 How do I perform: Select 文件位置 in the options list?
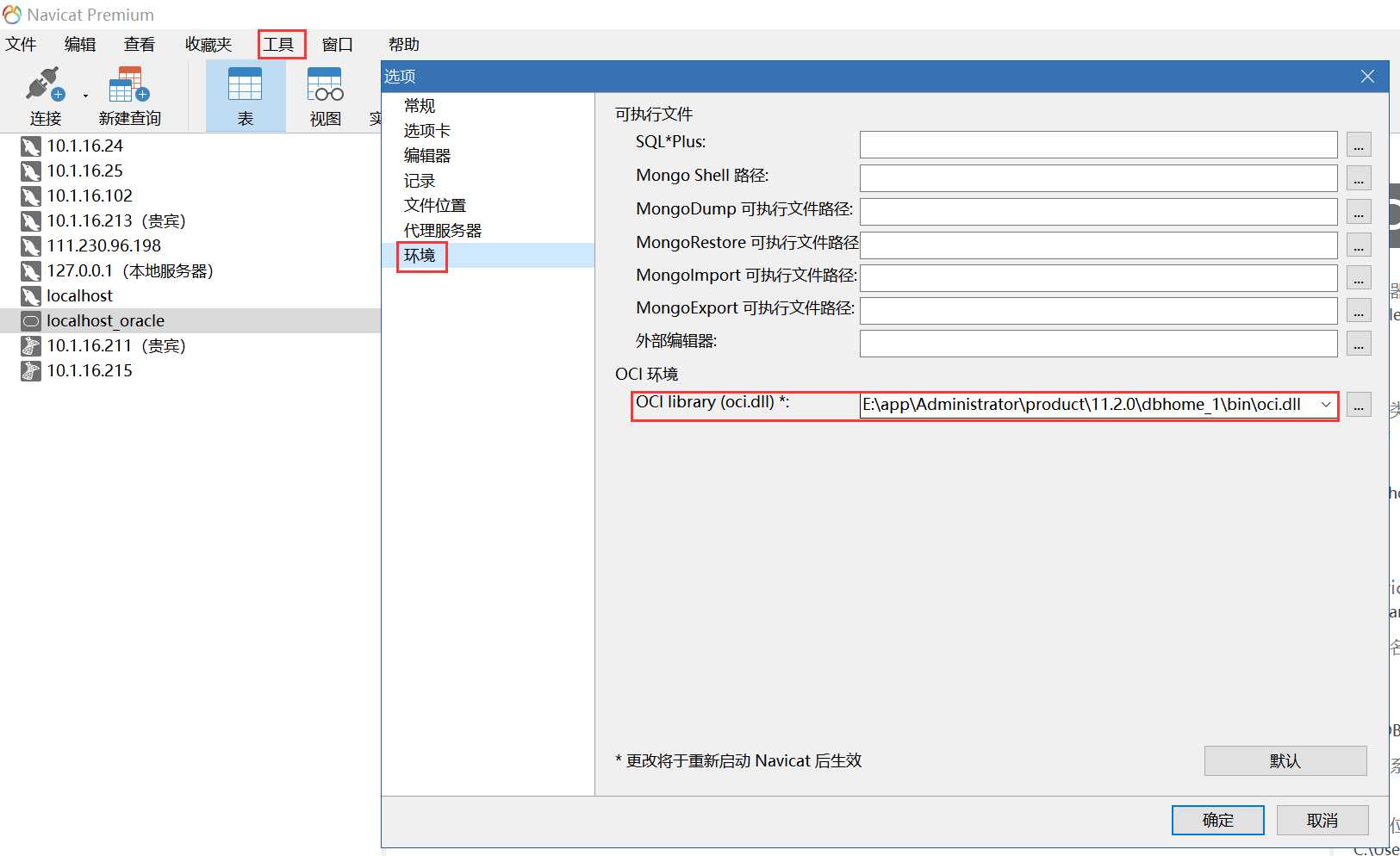click(435, 206)
